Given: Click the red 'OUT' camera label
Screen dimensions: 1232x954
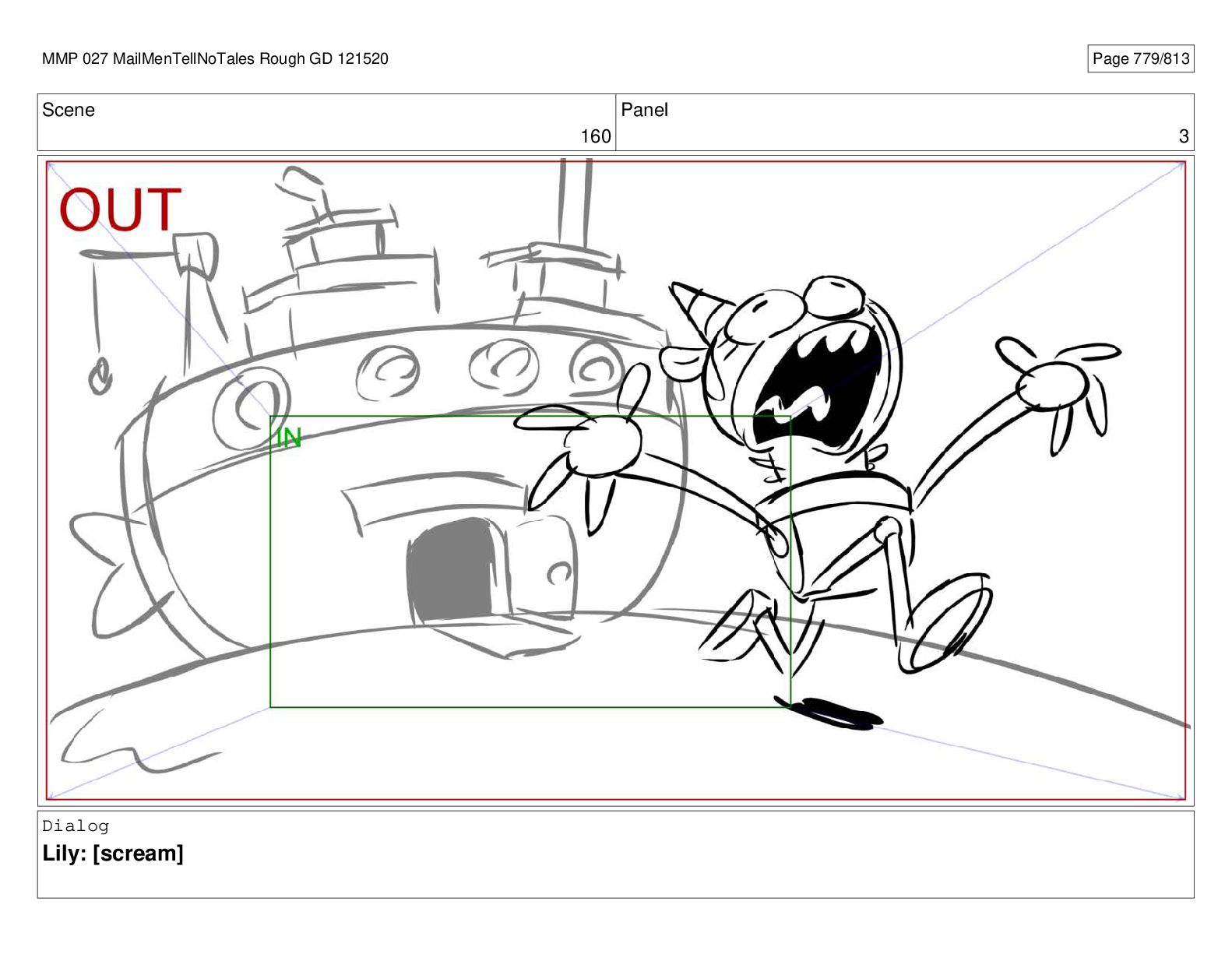Looking at the screenshot, I should [121, 210].
